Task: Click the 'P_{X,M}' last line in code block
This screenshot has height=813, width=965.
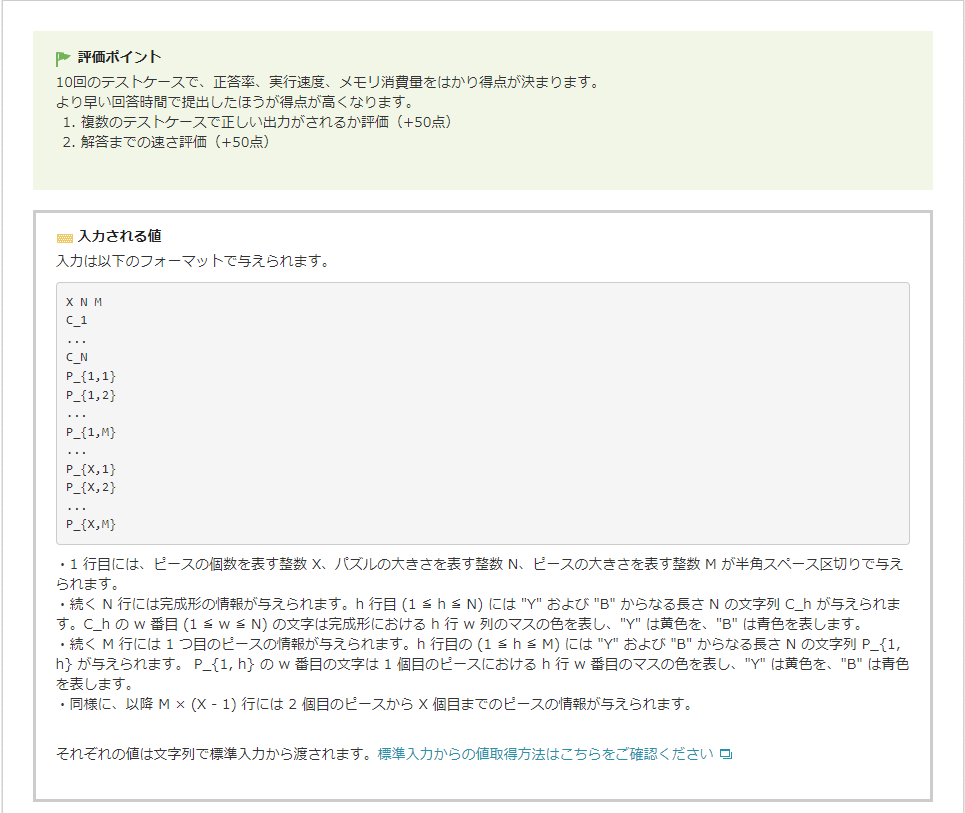Action: pyautogui.click(x=91, y=524)
